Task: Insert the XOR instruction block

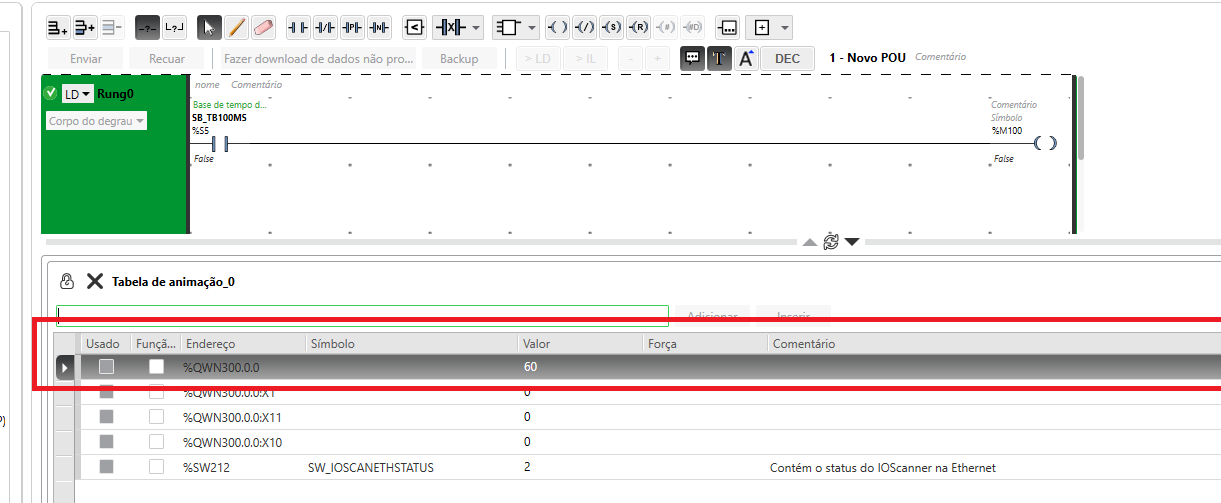Action: (449, 27)
